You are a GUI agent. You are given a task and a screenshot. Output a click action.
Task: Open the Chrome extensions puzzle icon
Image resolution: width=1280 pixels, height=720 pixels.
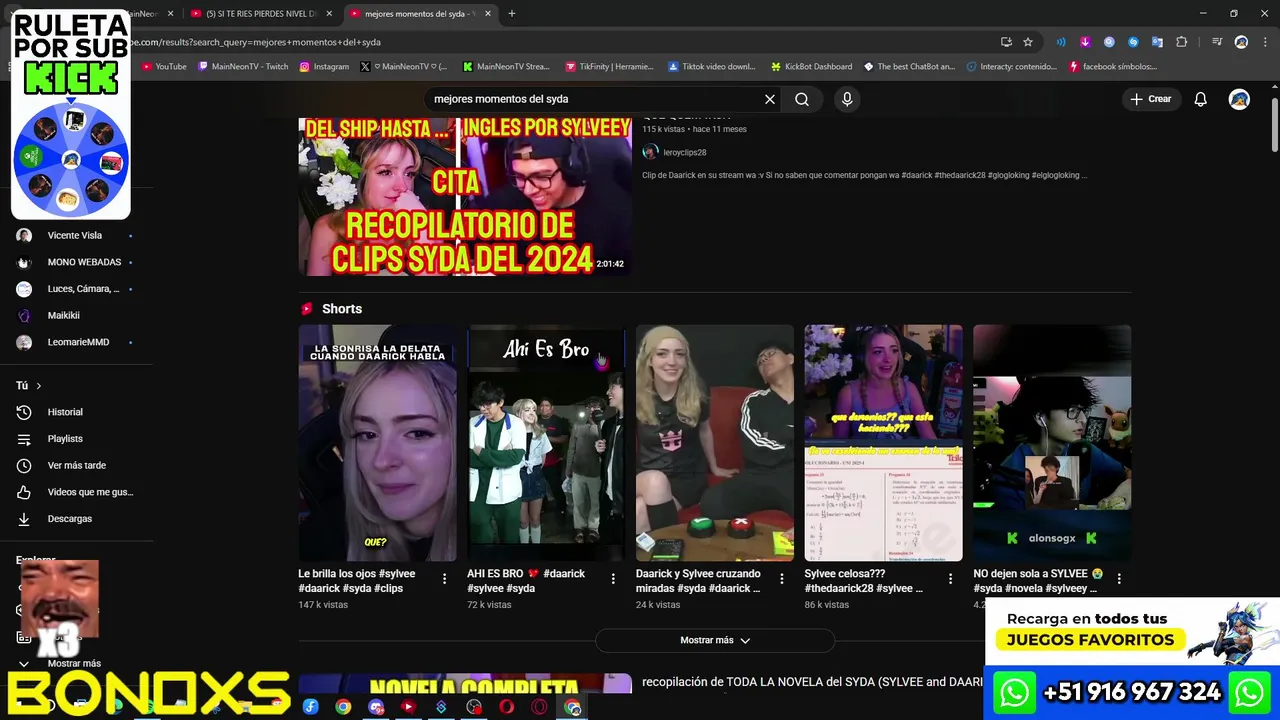[x=1181, y=42]
